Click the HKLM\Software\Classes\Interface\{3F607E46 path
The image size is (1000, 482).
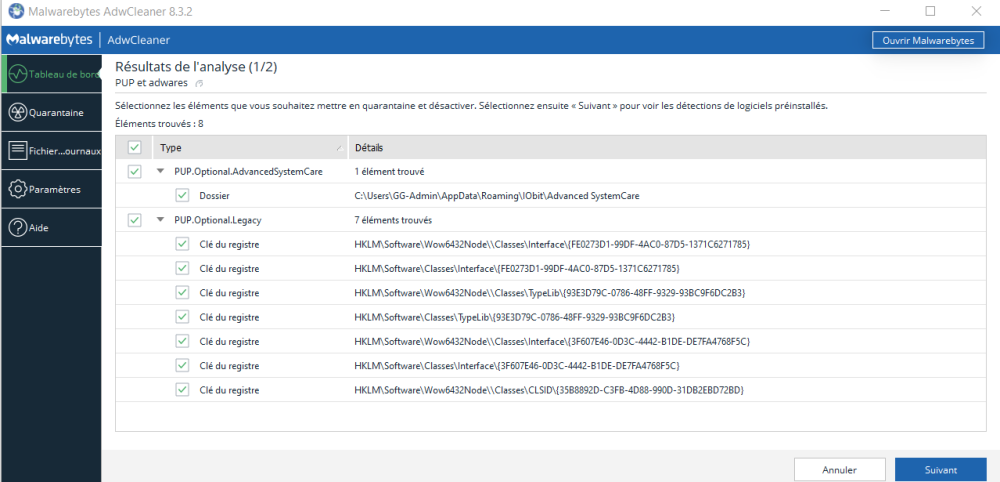coord(517,365)
